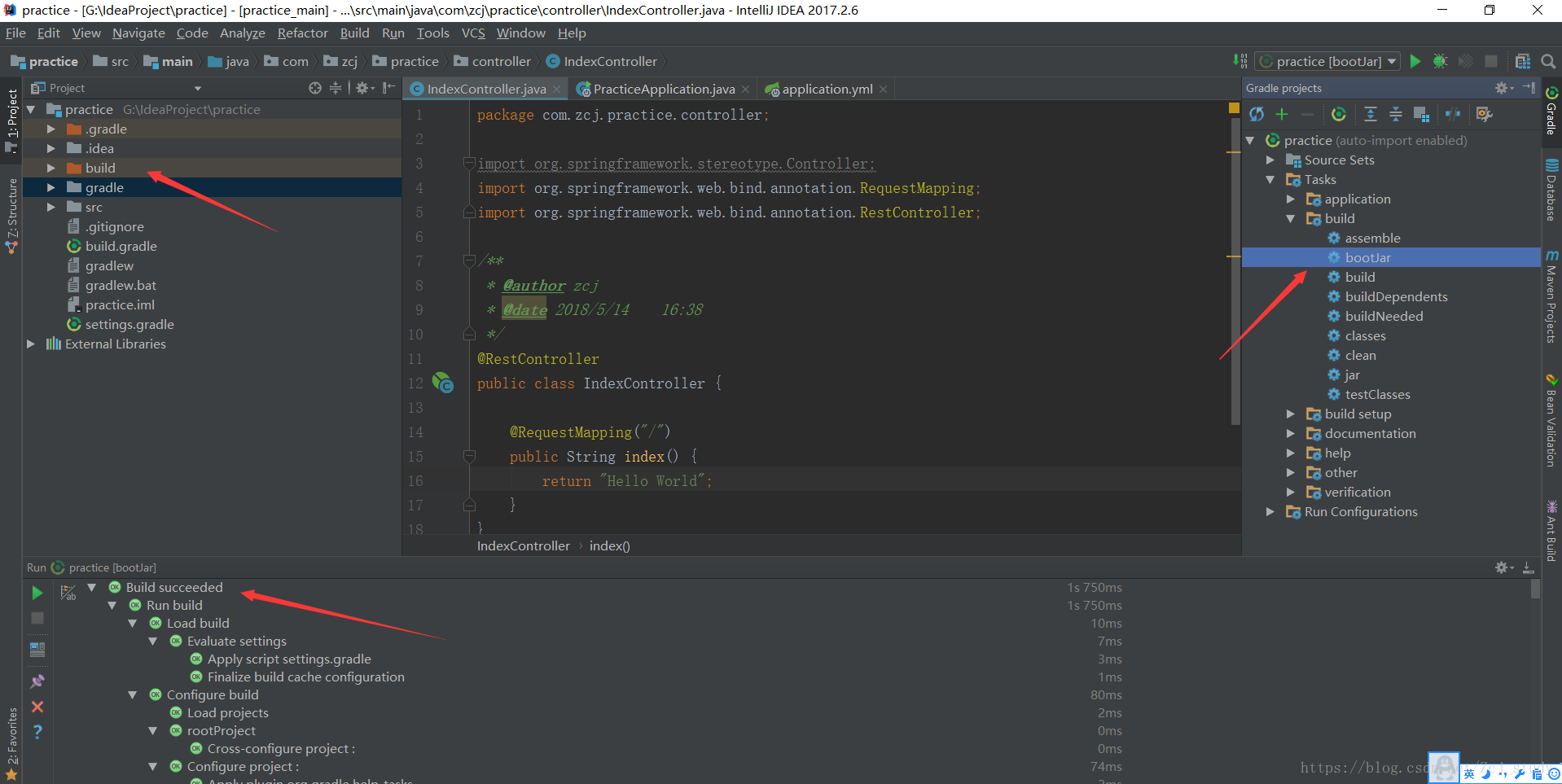
Task: Switch to application.yml tab
Action: pos(827,89)
